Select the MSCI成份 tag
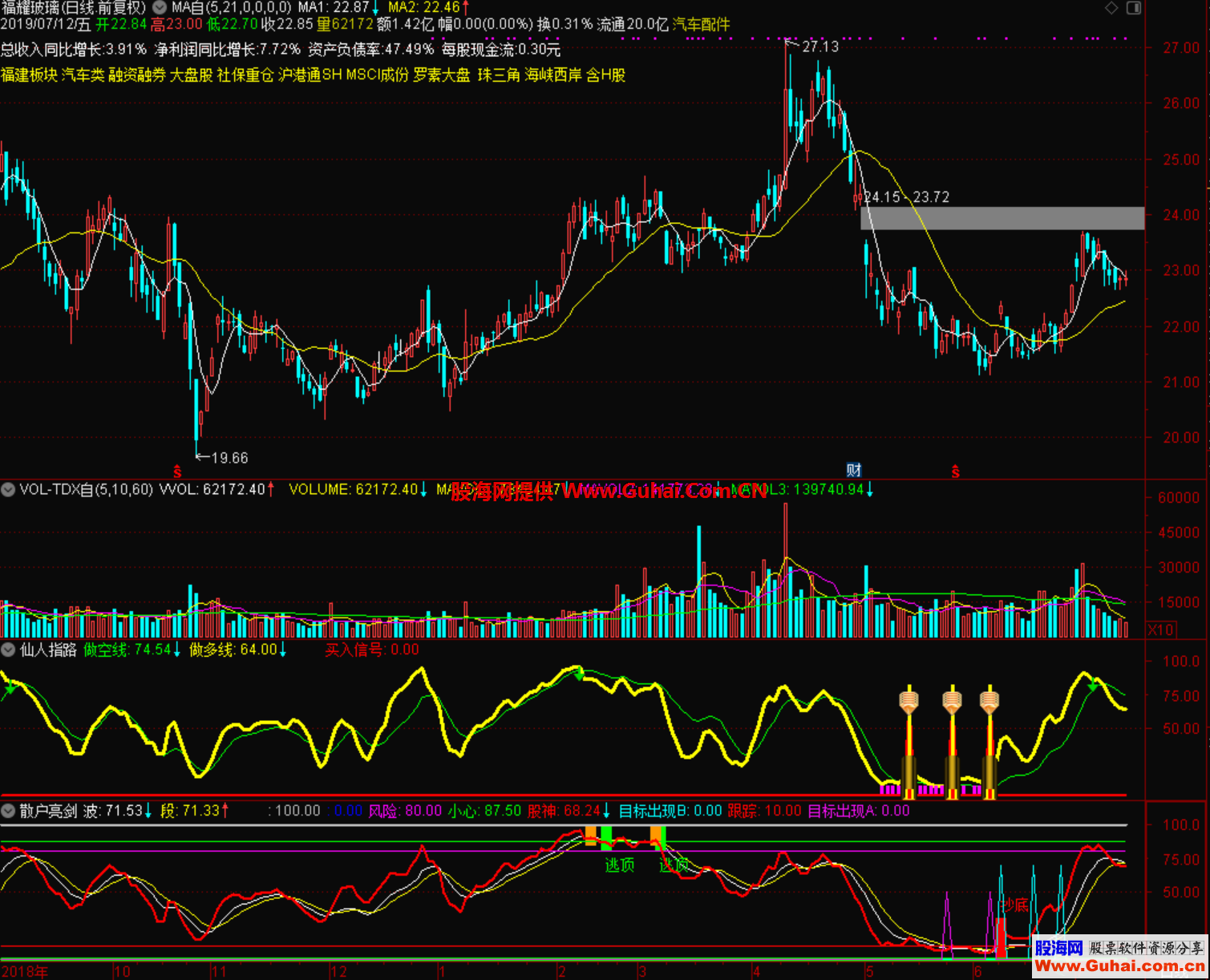 [x=377, y=75]
